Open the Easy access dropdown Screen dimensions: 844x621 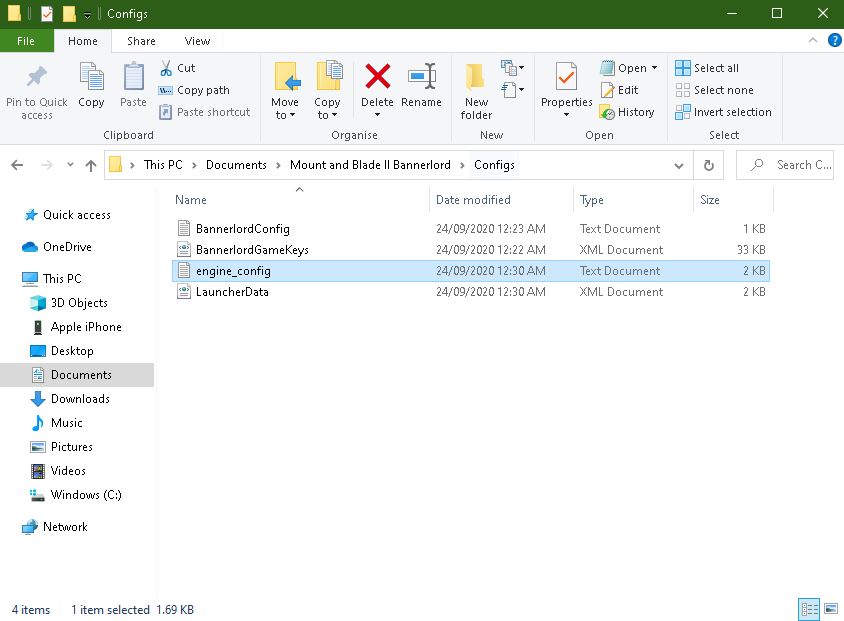coord(512,89)
